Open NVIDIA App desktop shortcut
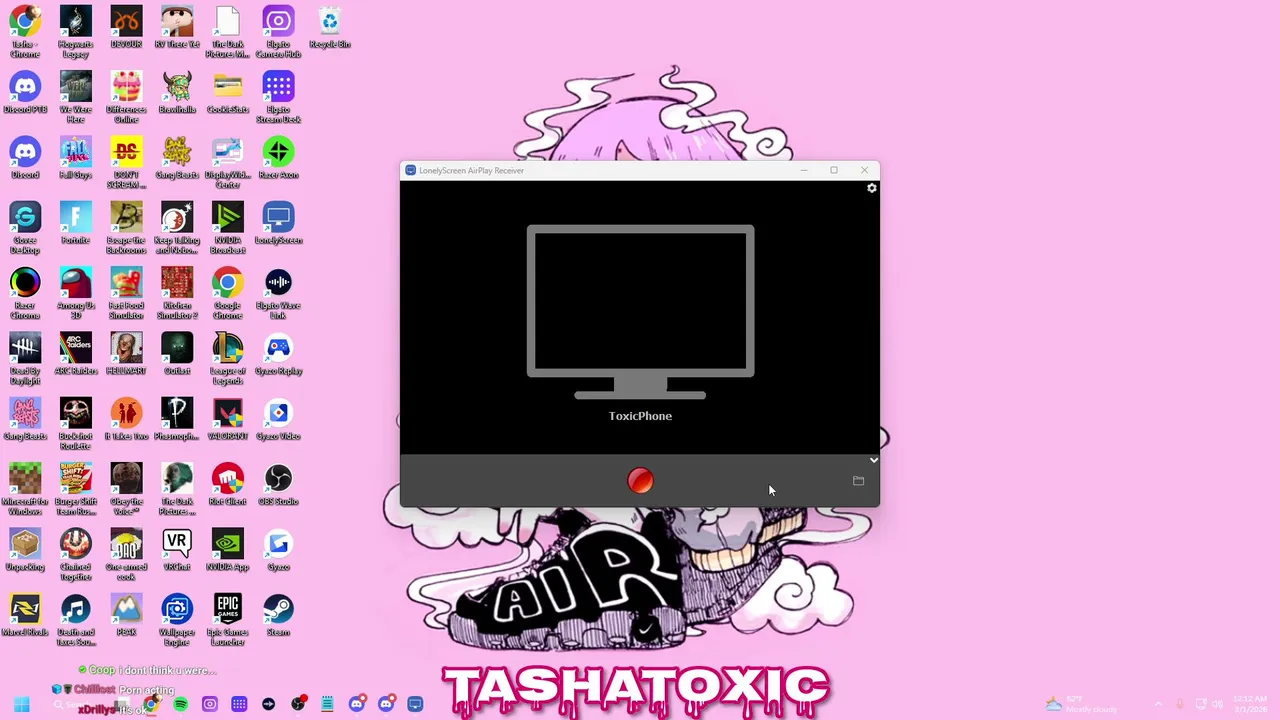The image size is (1280, 720). (228, 550)
